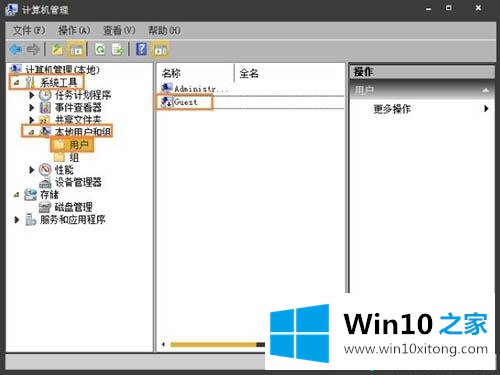Open the Help toolbar icon
The width and height of the screenshot is (500, 375).
click(x=142, y=49)
